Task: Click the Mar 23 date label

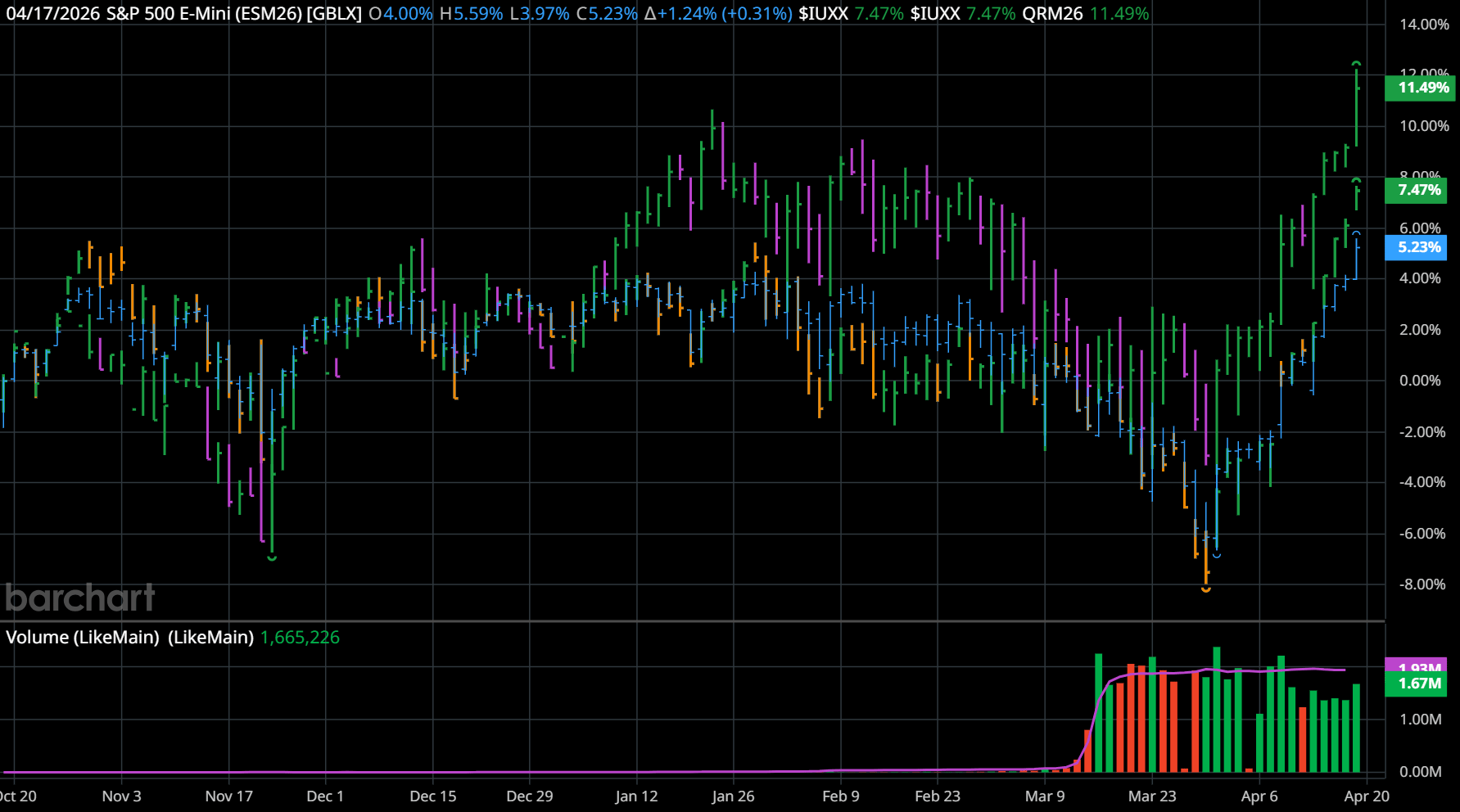Action: [x=1151, y=796]
